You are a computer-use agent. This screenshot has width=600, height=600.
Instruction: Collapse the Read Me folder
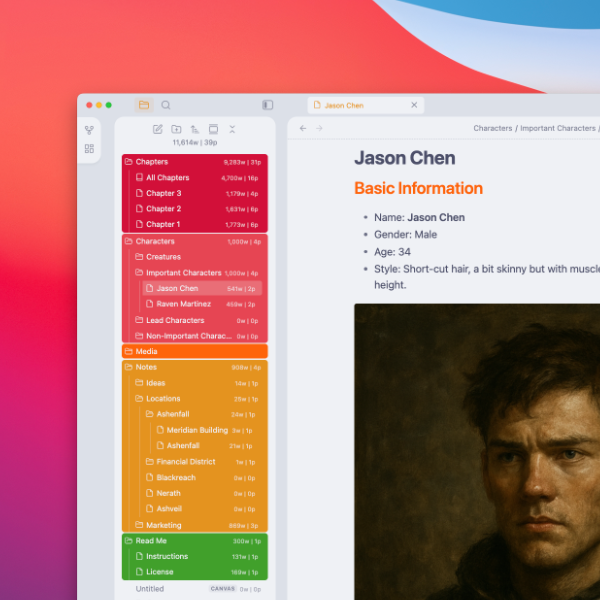tap(195, 541)
